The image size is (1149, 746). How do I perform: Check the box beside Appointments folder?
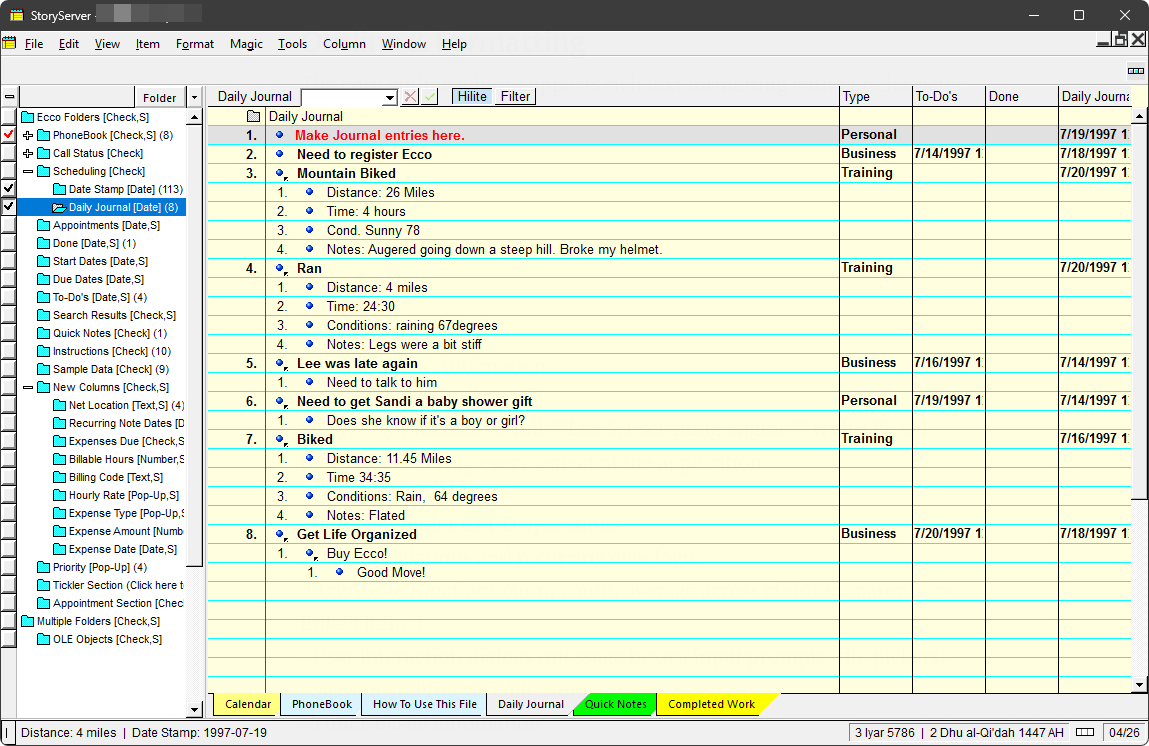[9, 225]
